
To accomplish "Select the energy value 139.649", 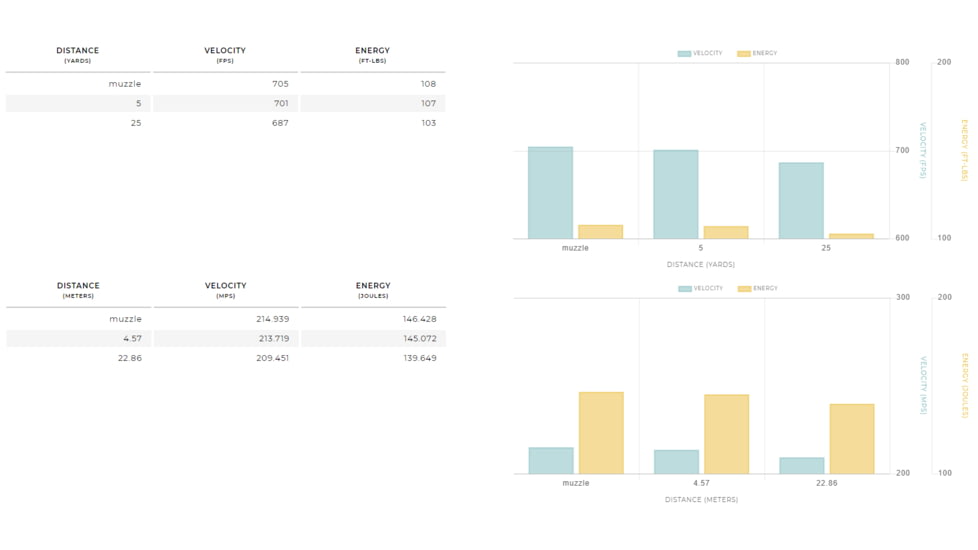I will click(420, 358).
